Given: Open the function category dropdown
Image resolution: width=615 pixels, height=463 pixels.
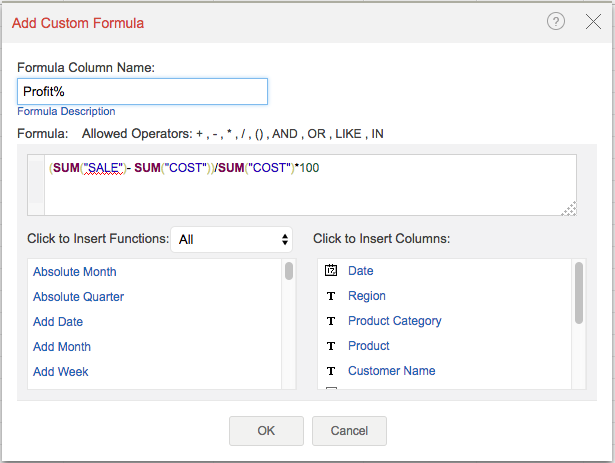Looking at the screenshot, I should [232, 239].
